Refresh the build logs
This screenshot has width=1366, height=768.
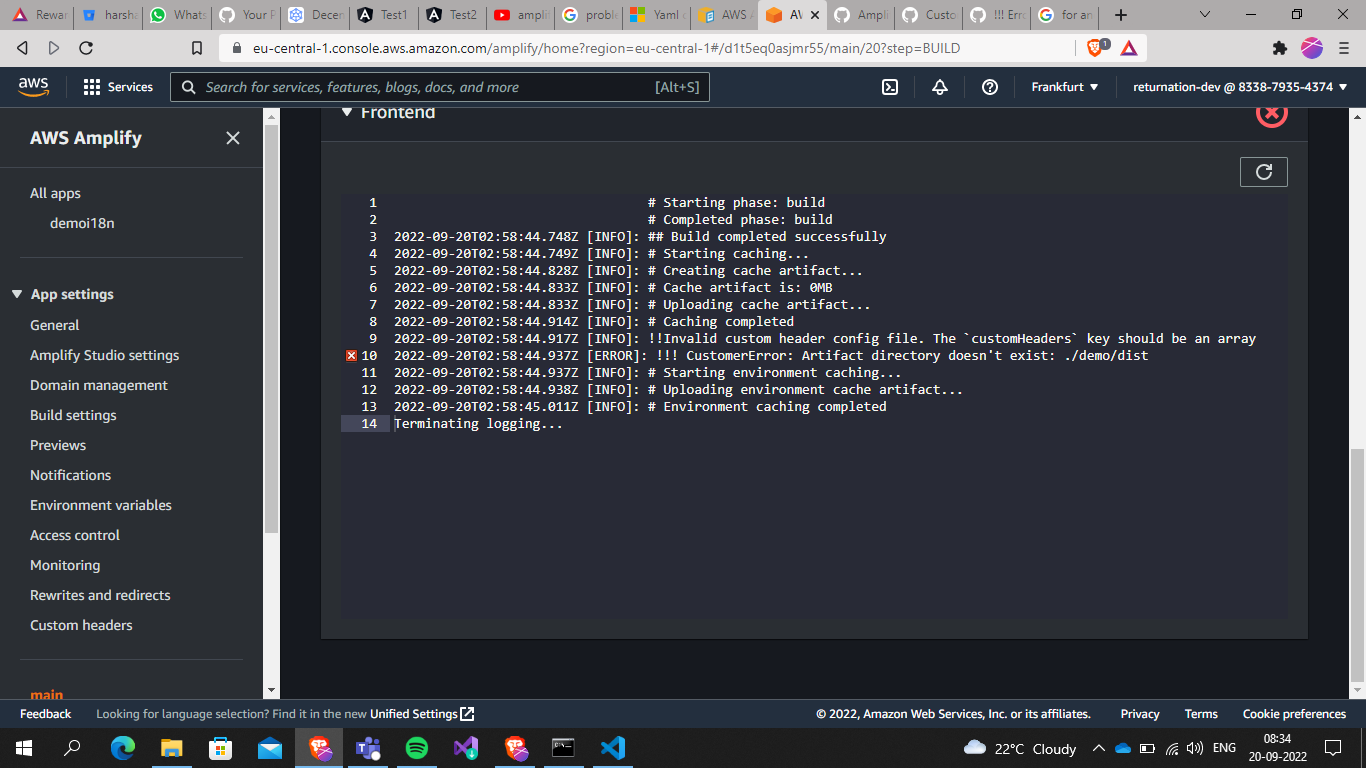pos(1263,171)
